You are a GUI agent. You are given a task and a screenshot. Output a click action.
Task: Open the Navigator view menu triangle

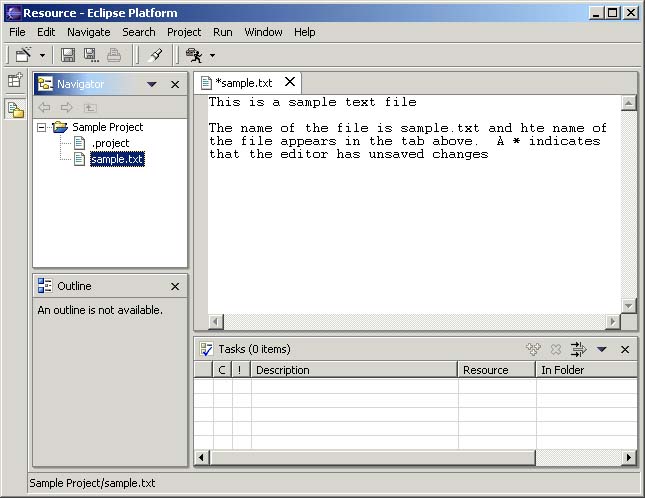(152, 84)
